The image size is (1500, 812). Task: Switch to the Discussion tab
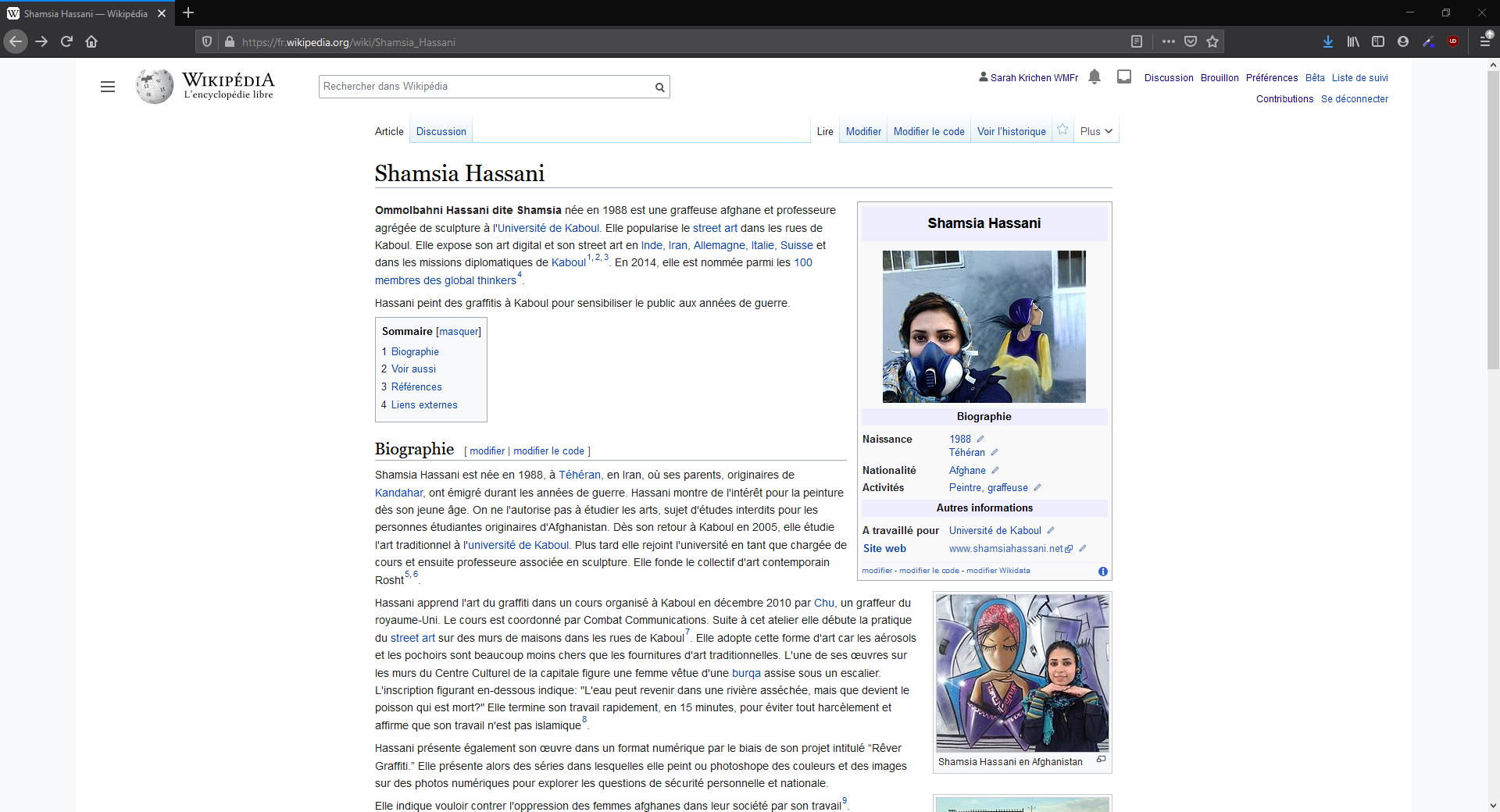click(x=441, y=131)
